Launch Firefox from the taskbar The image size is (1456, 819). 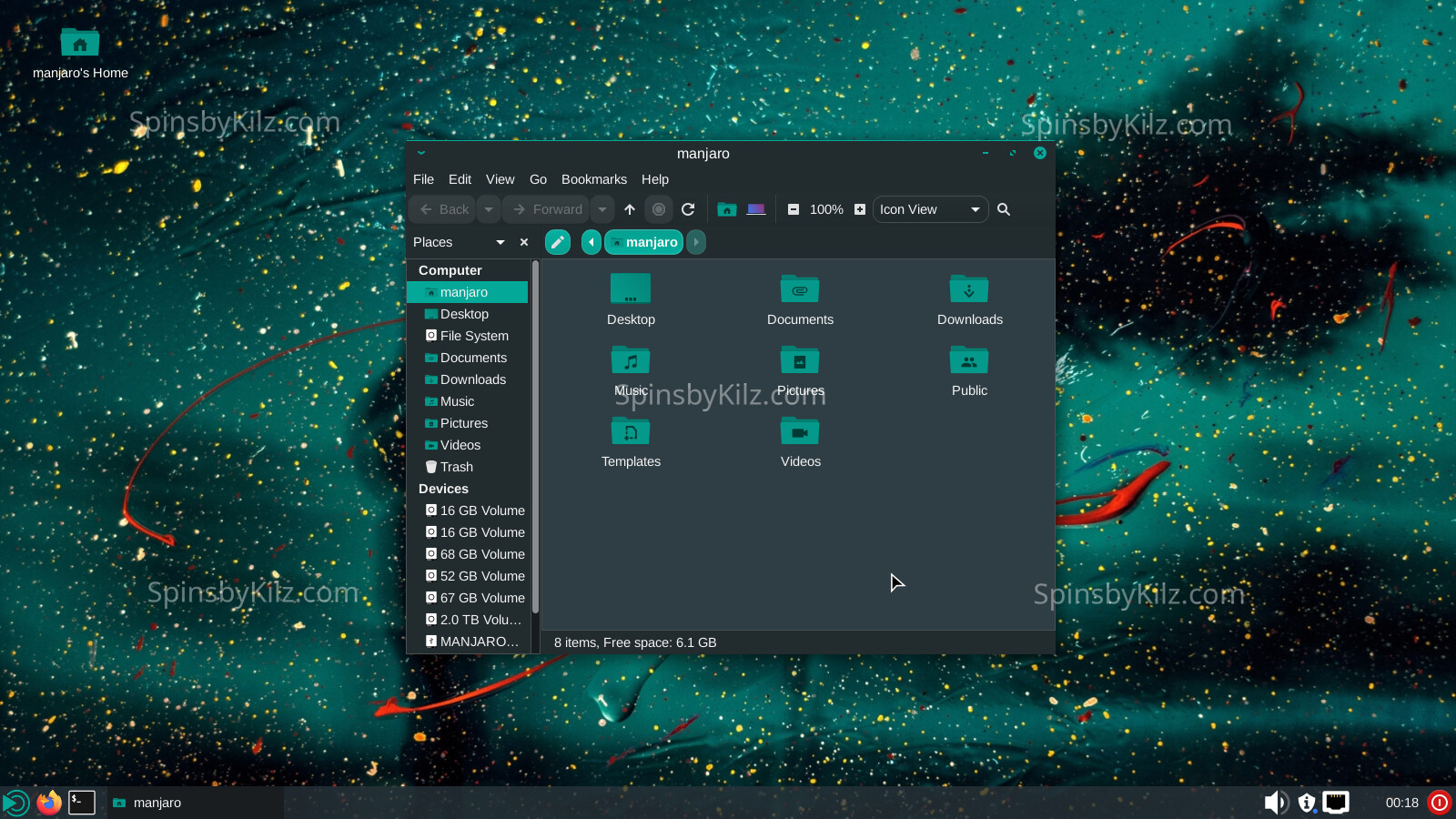coord(49,803)
